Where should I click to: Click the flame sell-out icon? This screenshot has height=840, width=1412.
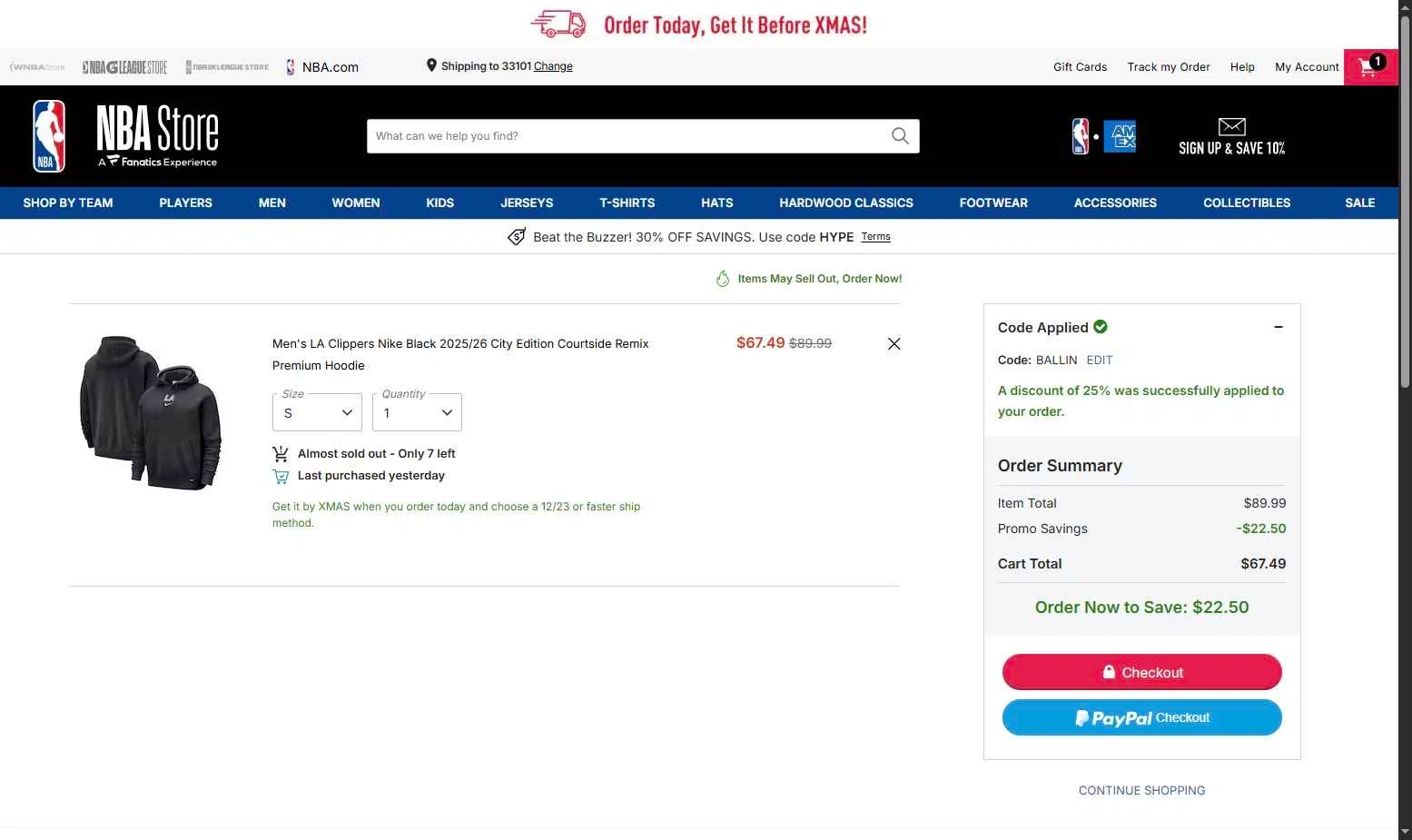point(723,279)
